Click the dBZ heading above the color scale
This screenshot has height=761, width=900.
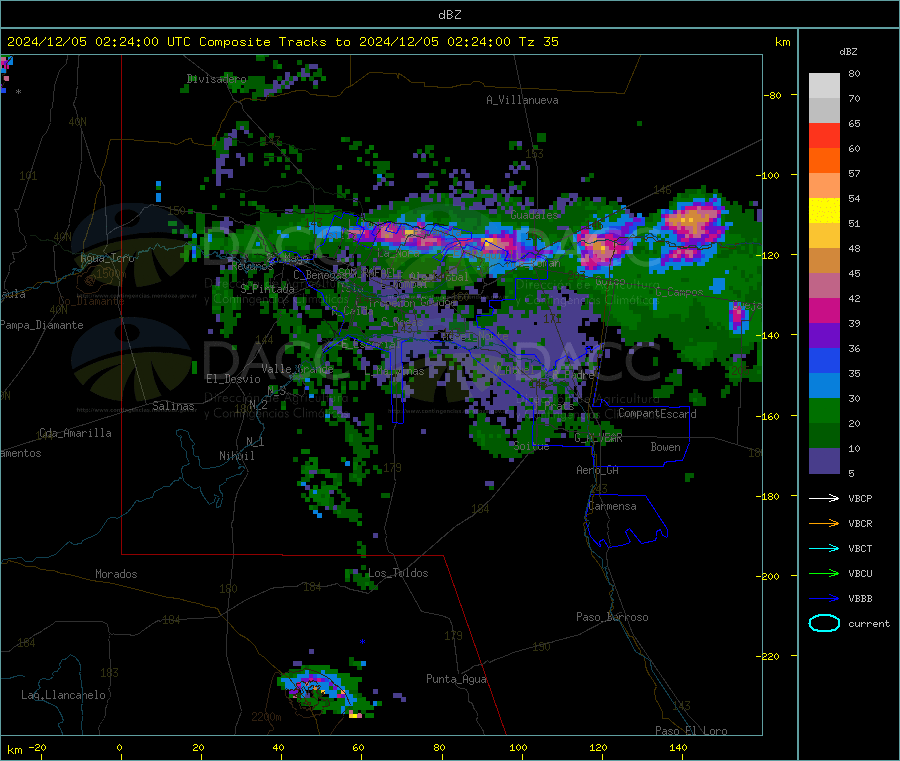tap(848, 52)
